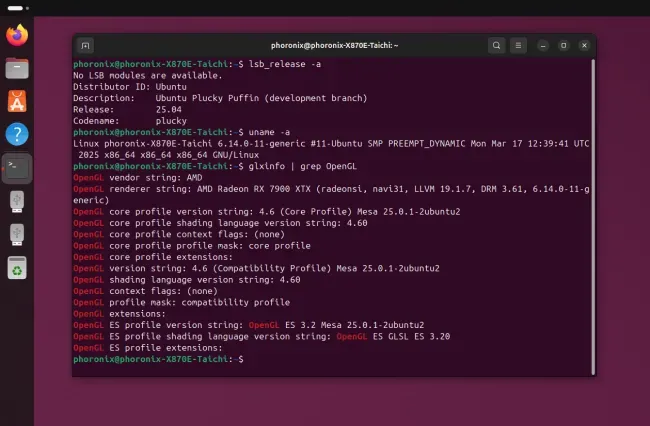Image resolution: width=650 pixels, height=426 pixels.
Task: Click the new tab button in terminal
Action: (x=85, y=46)
